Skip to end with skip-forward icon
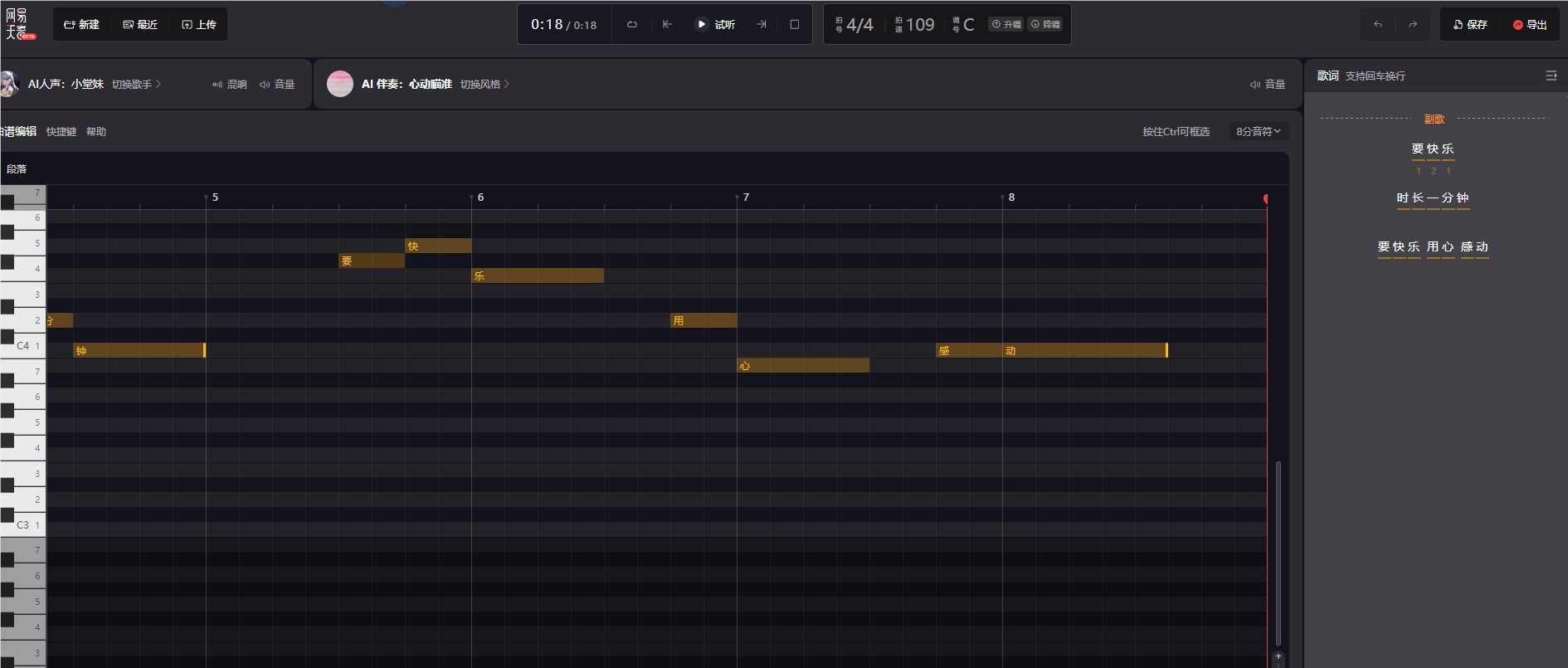Screen dimensions: 1568x668 click(x=762, y=25)
